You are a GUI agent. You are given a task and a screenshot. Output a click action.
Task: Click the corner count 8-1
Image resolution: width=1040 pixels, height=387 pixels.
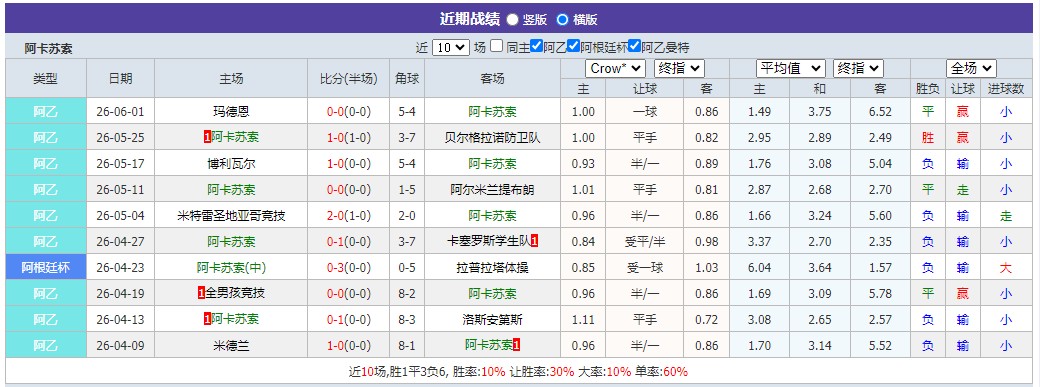pyautogui.click(x=407, y=346)
